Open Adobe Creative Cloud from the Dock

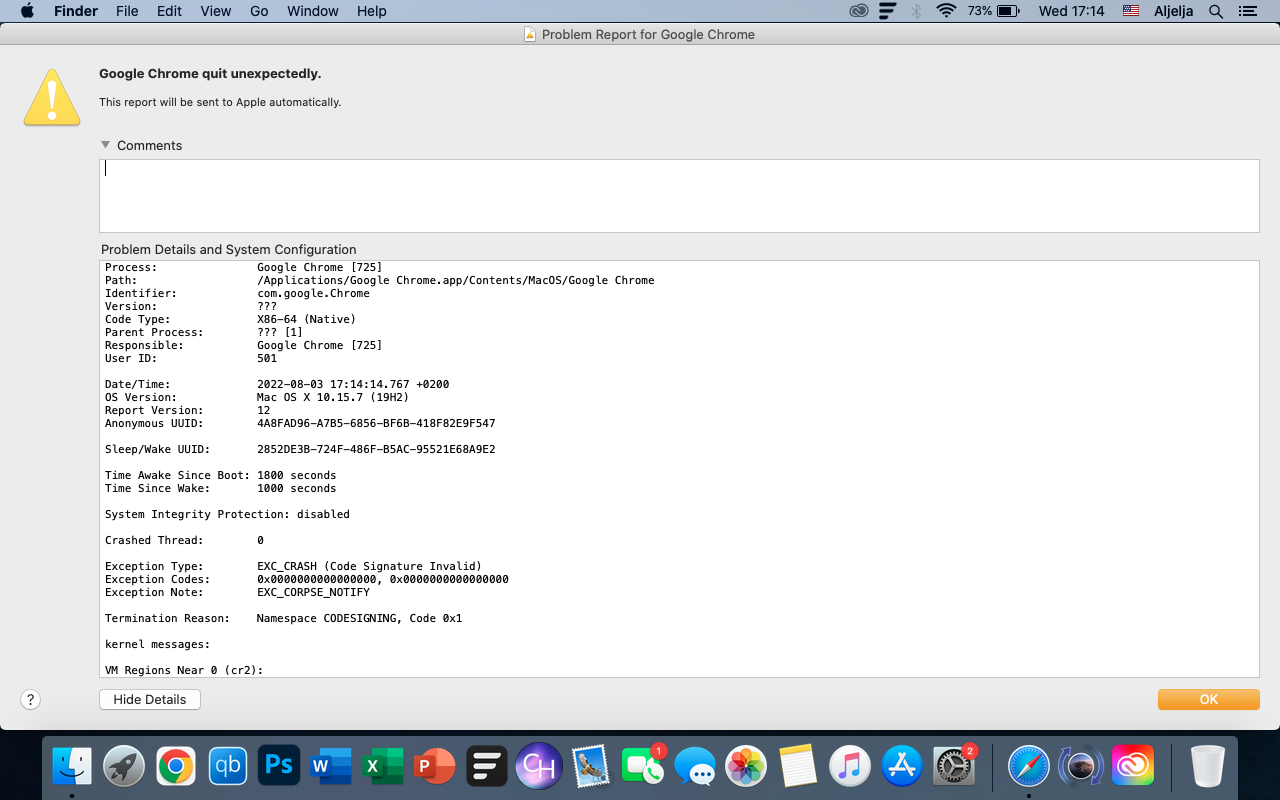[1132, 767]
